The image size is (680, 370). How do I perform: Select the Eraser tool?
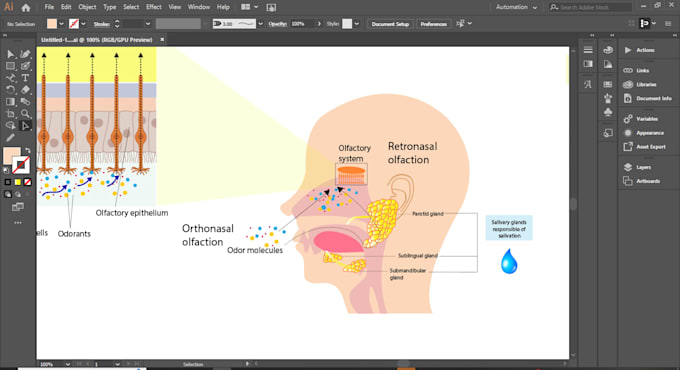(25, 90)
